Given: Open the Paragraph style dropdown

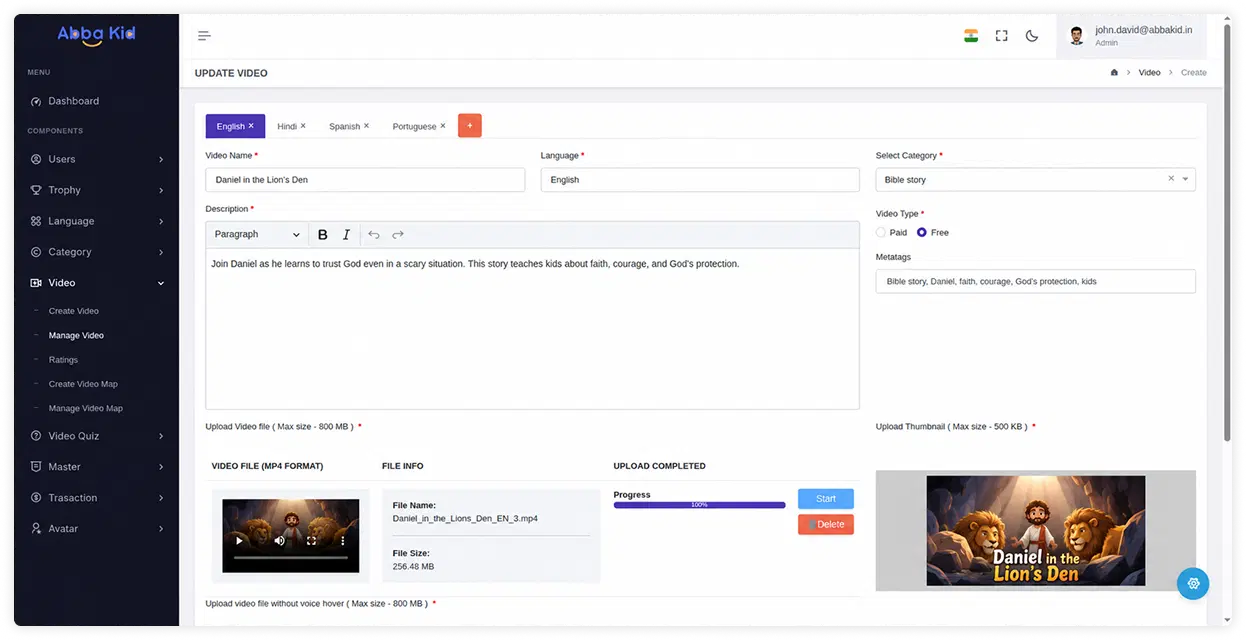Looking at the screenshot, I should tap(257, 235).
